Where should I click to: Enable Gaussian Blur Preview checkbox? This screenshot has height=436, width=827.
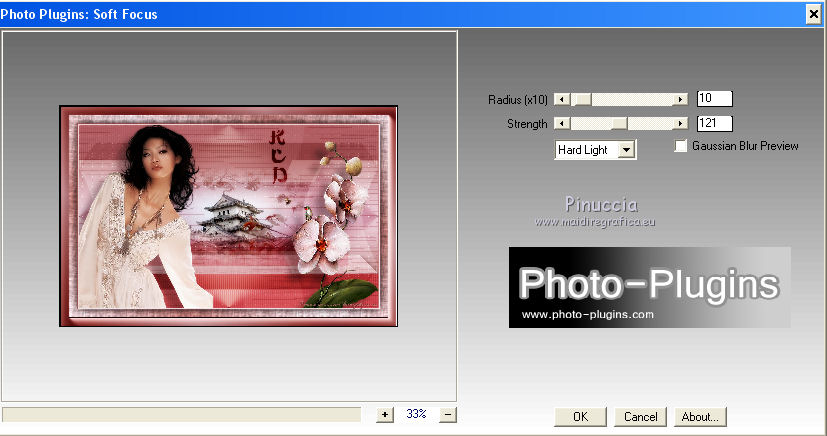(x=681, y=146)
